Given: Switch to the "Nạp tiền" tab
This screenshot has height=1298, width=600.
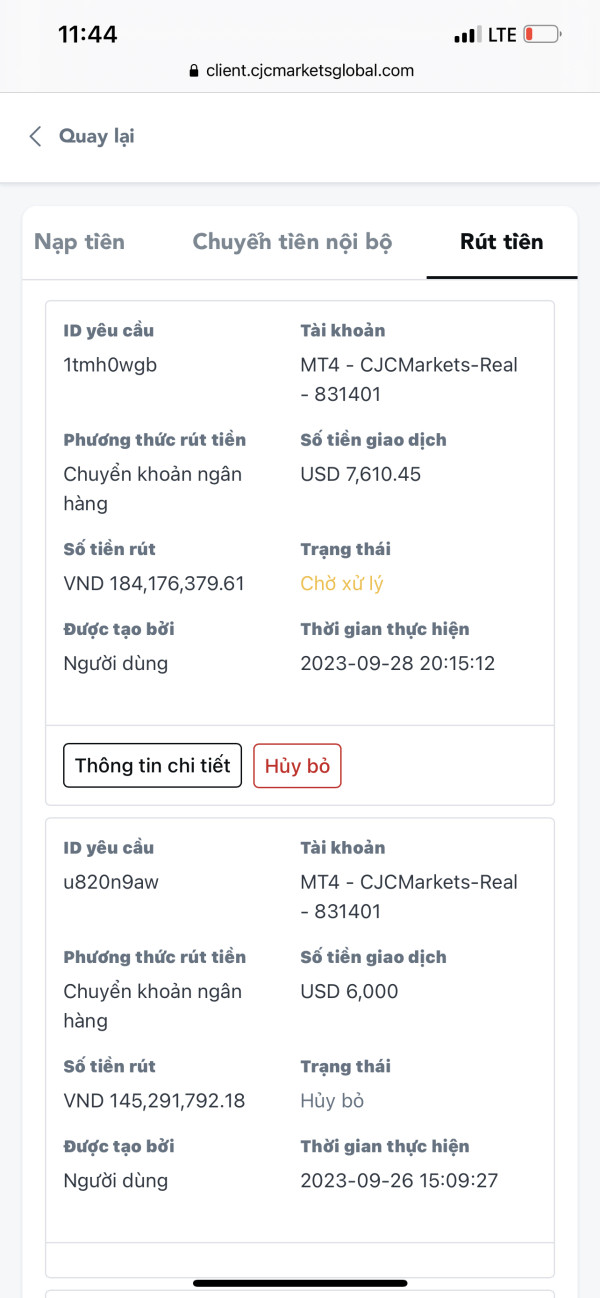Looking at the screenshot, I should click(79, 242).
